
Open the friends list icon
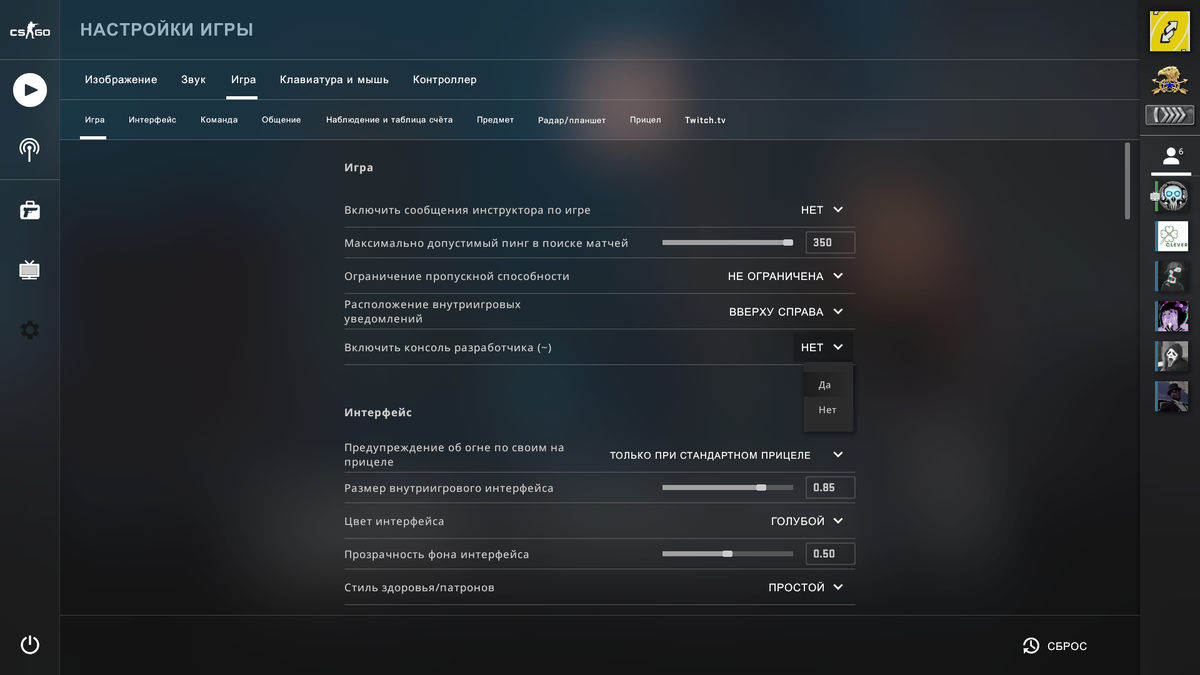1170,157
